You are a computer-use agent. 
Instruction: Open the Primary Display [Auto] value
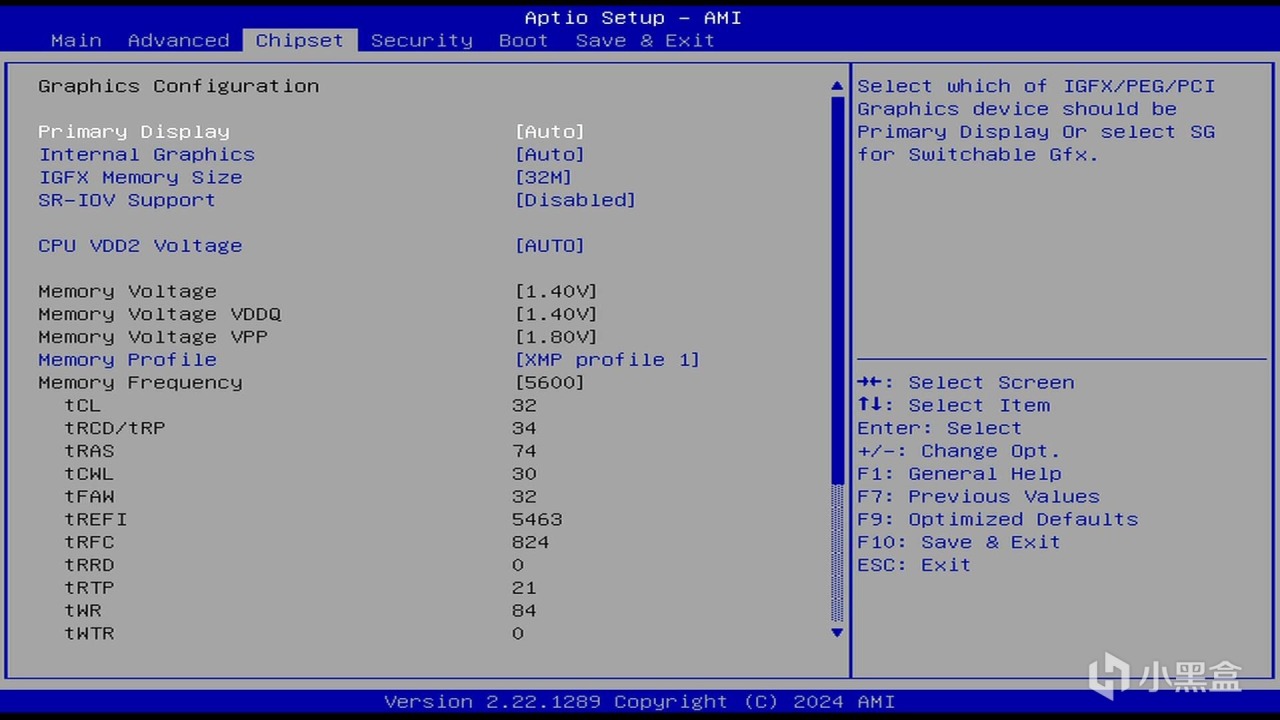coord(549,131)
